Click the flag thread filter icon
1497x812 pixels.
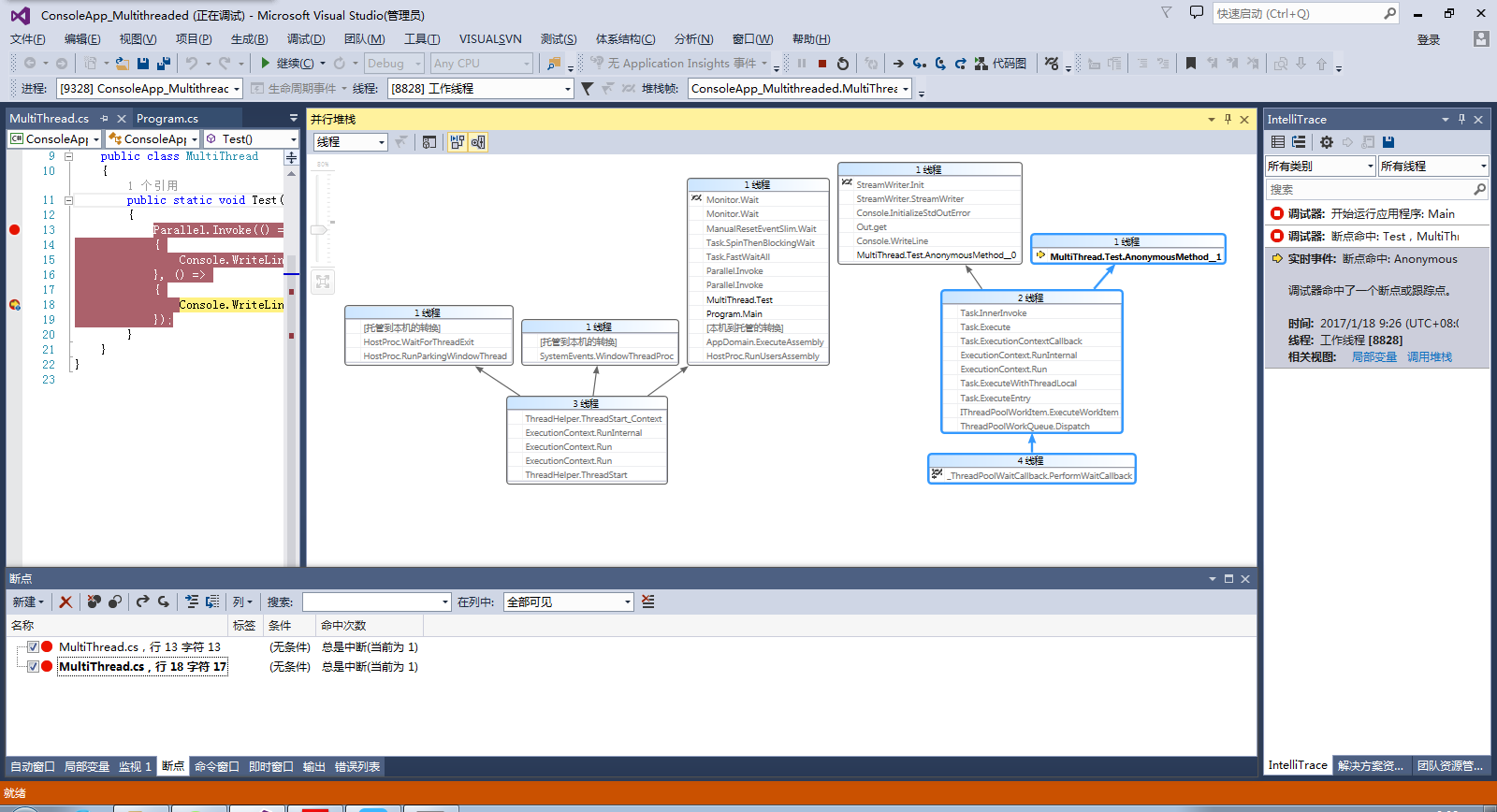point(587,89)
